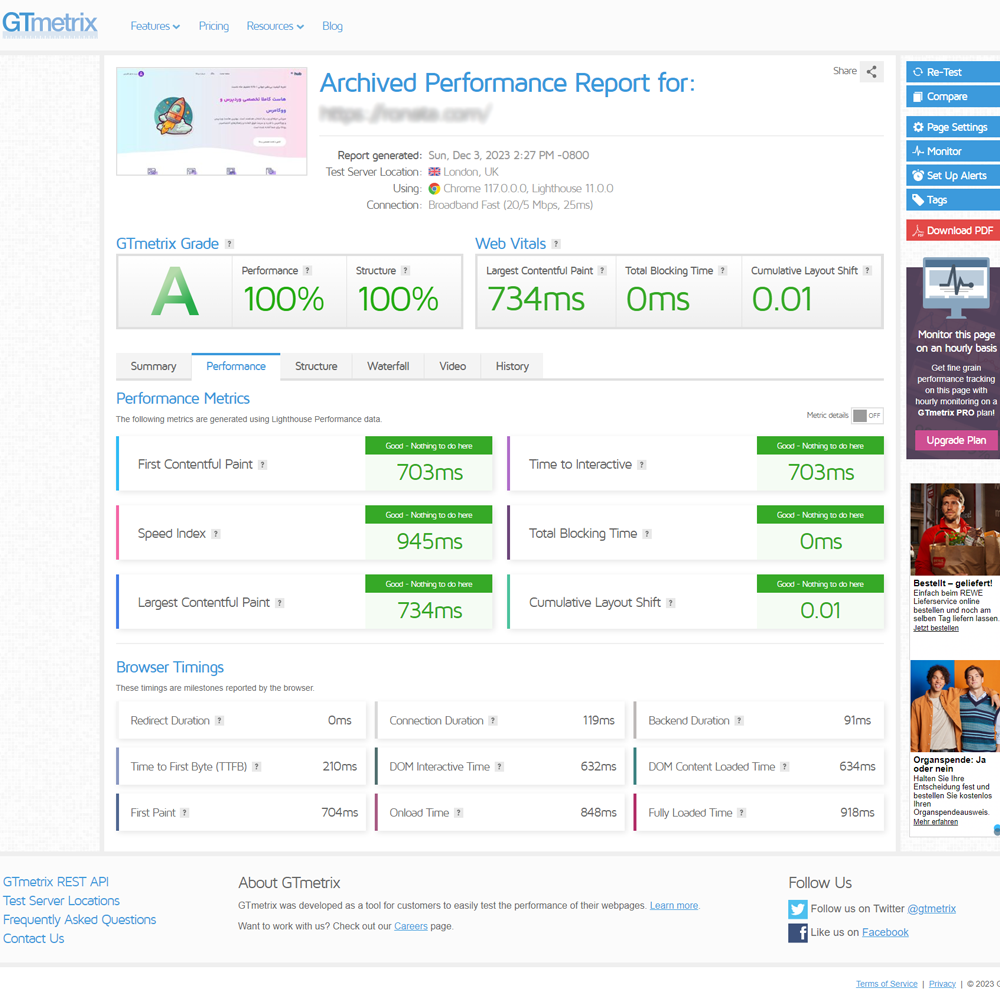Click help icon beside Performance score

(x=307, y=270)
